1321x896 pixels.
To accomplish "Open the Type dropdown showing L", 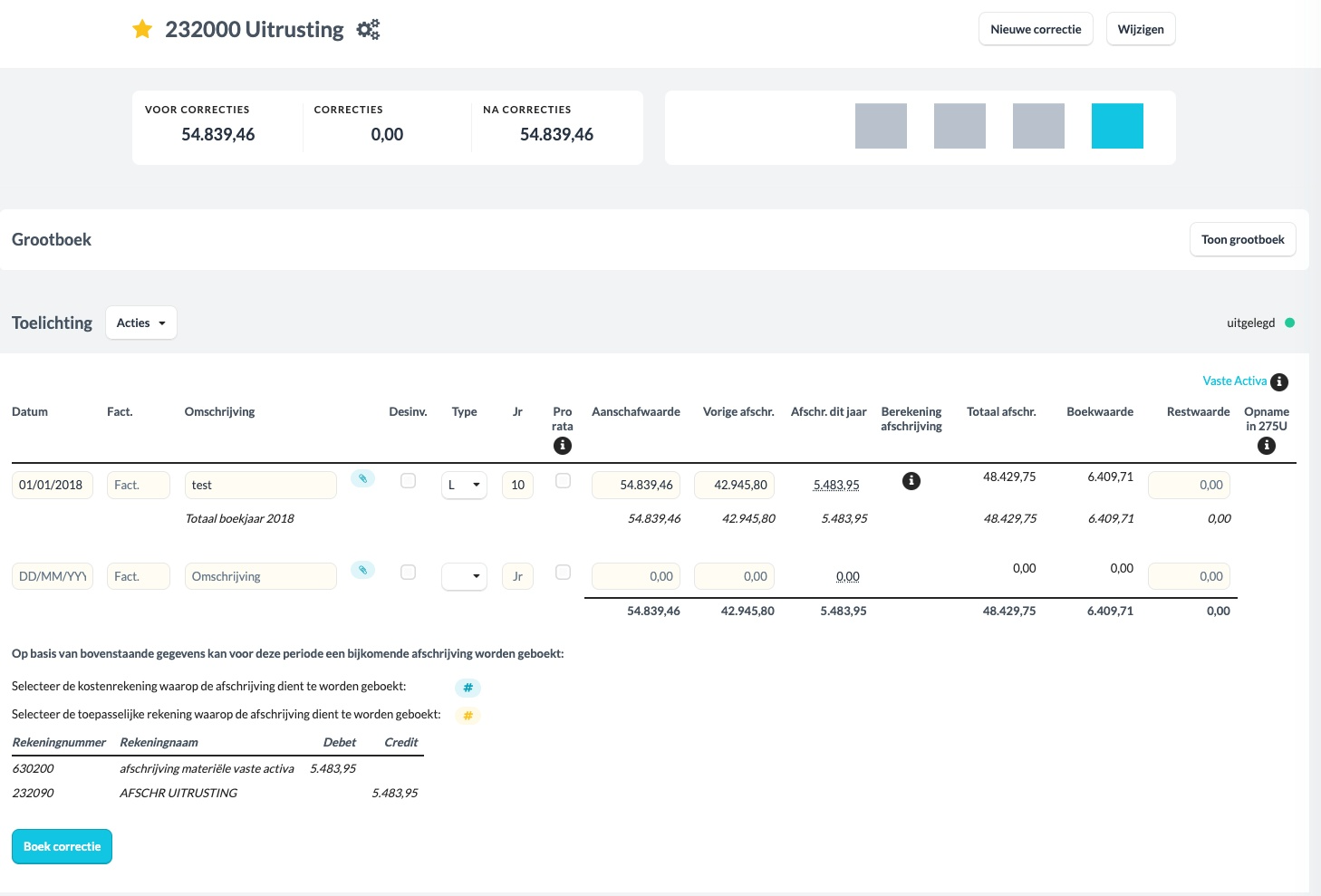I will tap(464, 485).
